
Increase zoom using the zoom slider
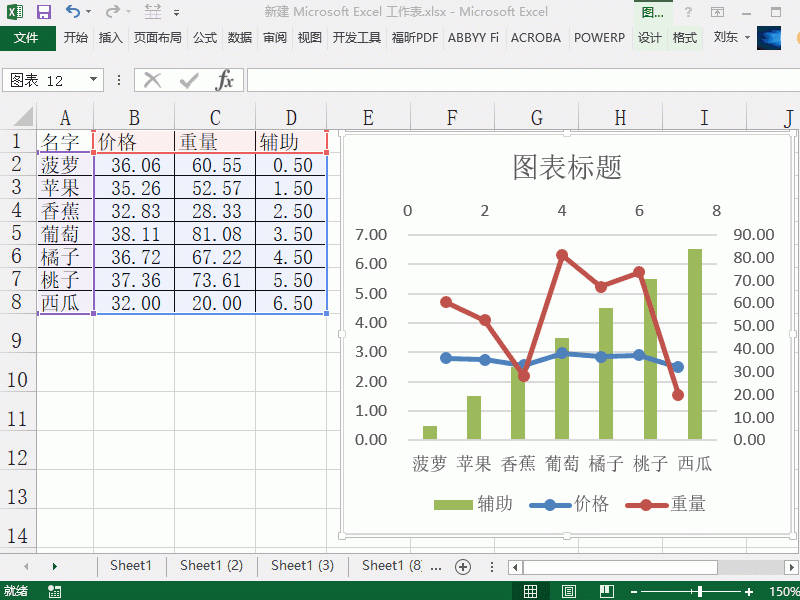tap(748, 590)
